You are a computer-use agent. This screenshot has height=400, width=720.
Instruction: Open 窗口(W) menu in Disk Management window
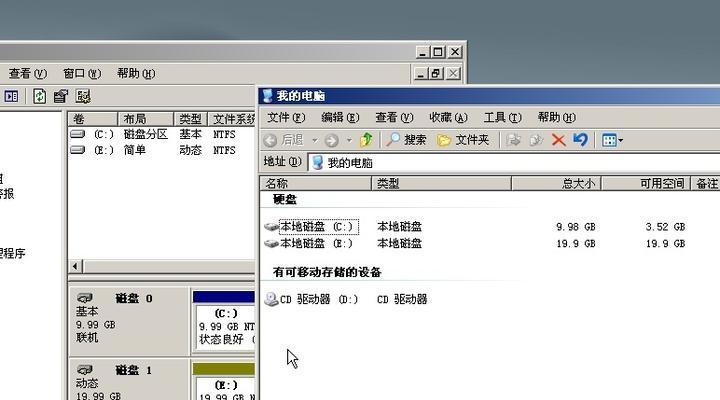click(x=82, y=73)
